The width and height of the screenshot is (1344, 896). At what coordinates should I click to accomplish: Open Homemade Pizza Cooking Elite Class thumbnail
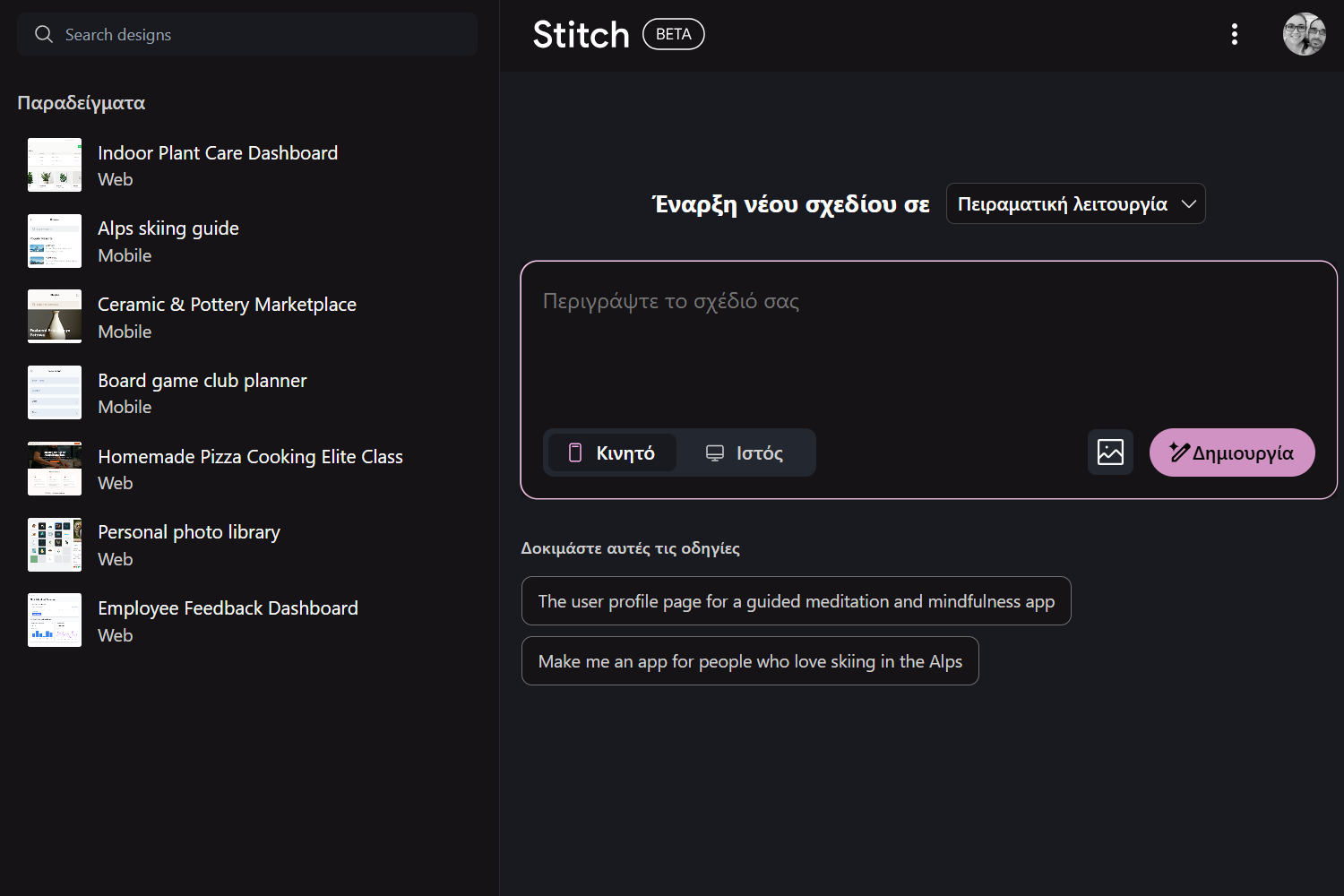coord(55,469)
